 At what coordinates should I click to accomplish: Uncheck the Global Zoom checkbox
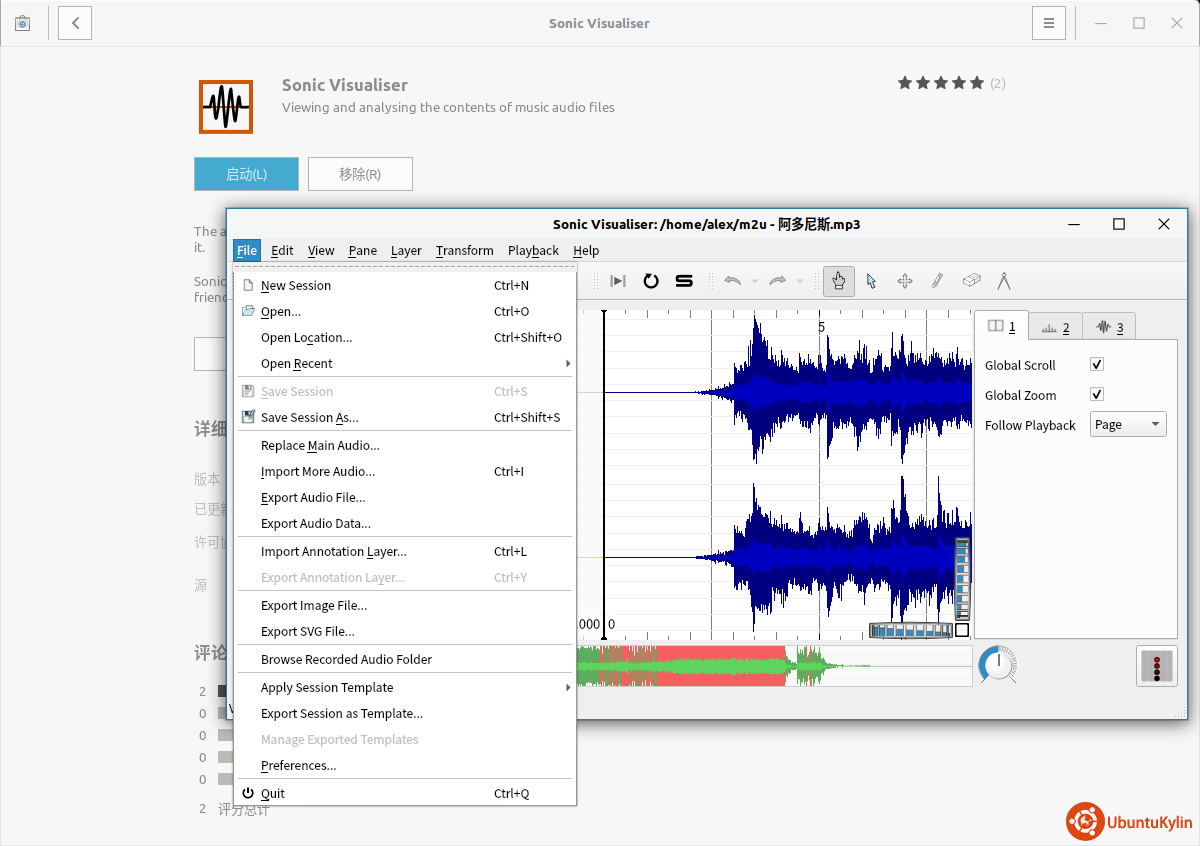(x=1097, y=395)
